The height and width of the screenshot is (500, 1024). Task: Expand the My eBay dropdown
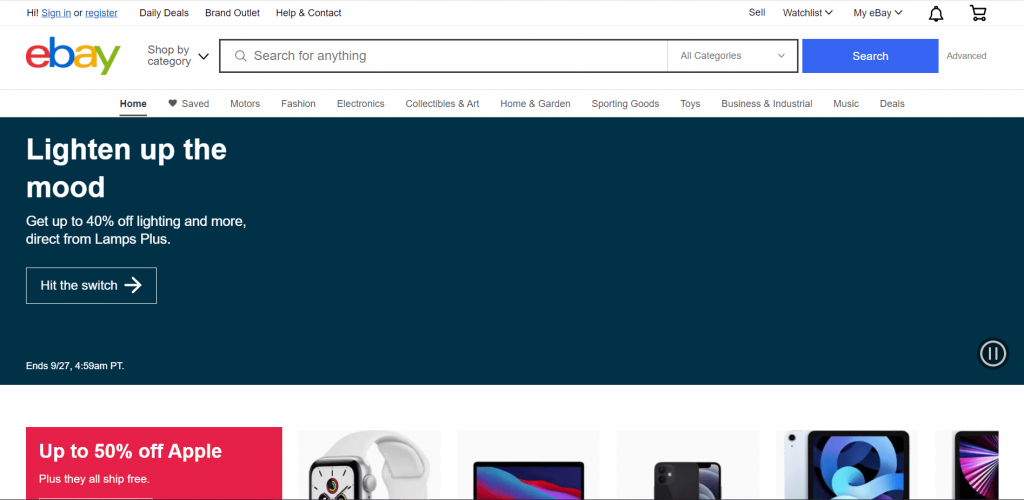click(878, 12)
